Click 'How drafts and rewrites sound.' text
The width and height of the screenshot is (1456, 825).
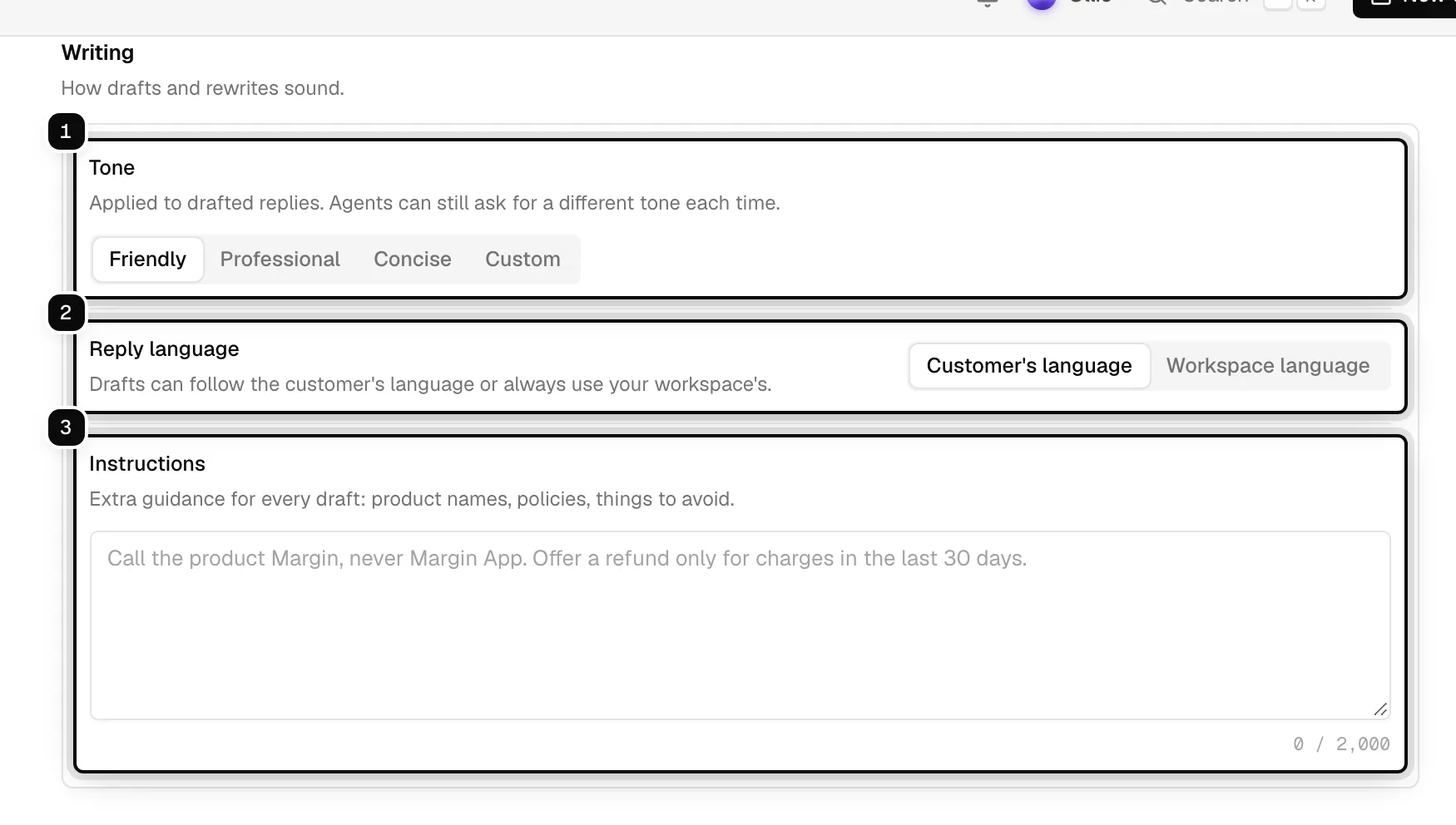click(x=203, y=88)
